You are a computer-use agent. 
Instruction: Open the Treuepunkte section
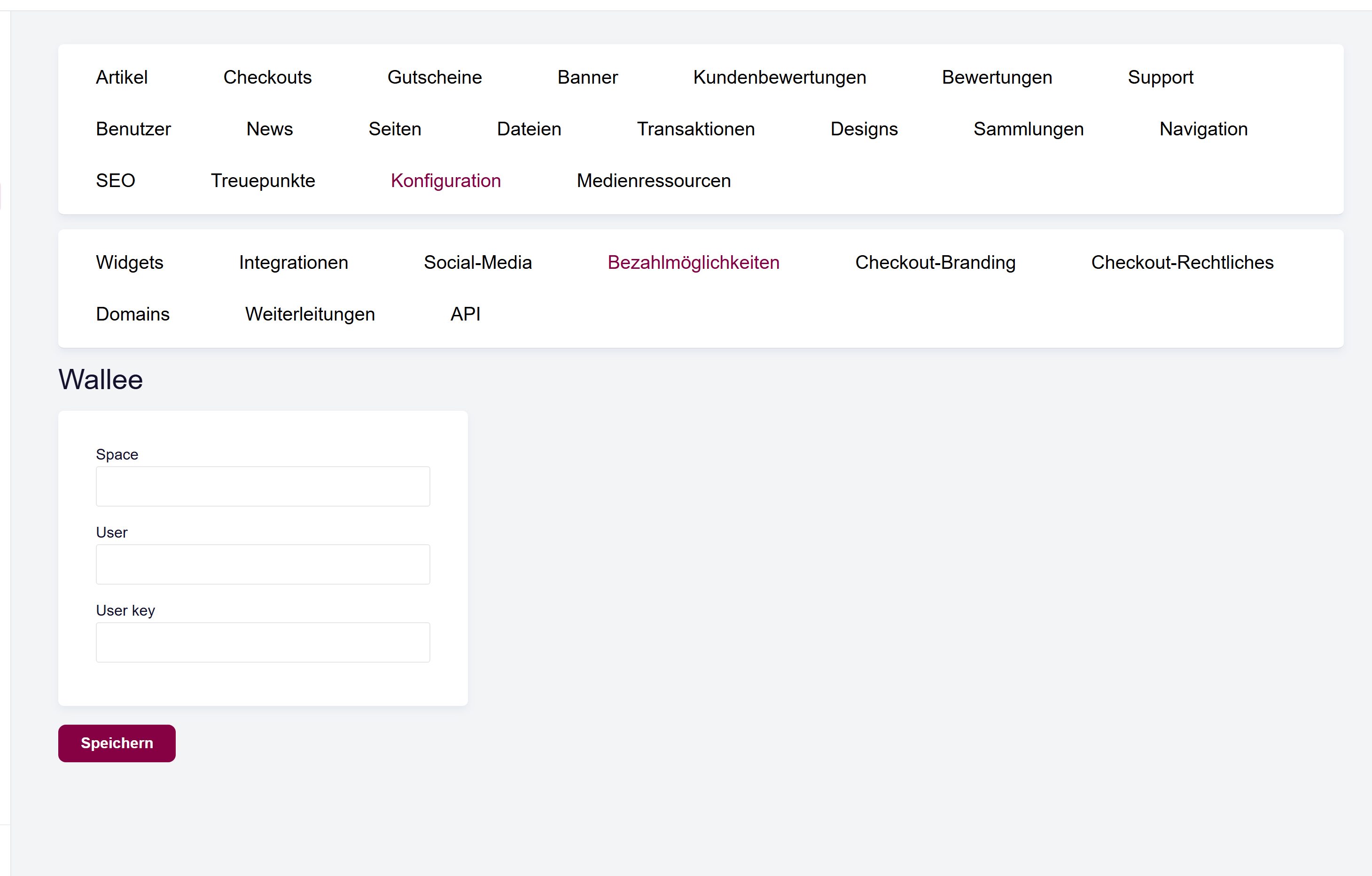point(263,180)
